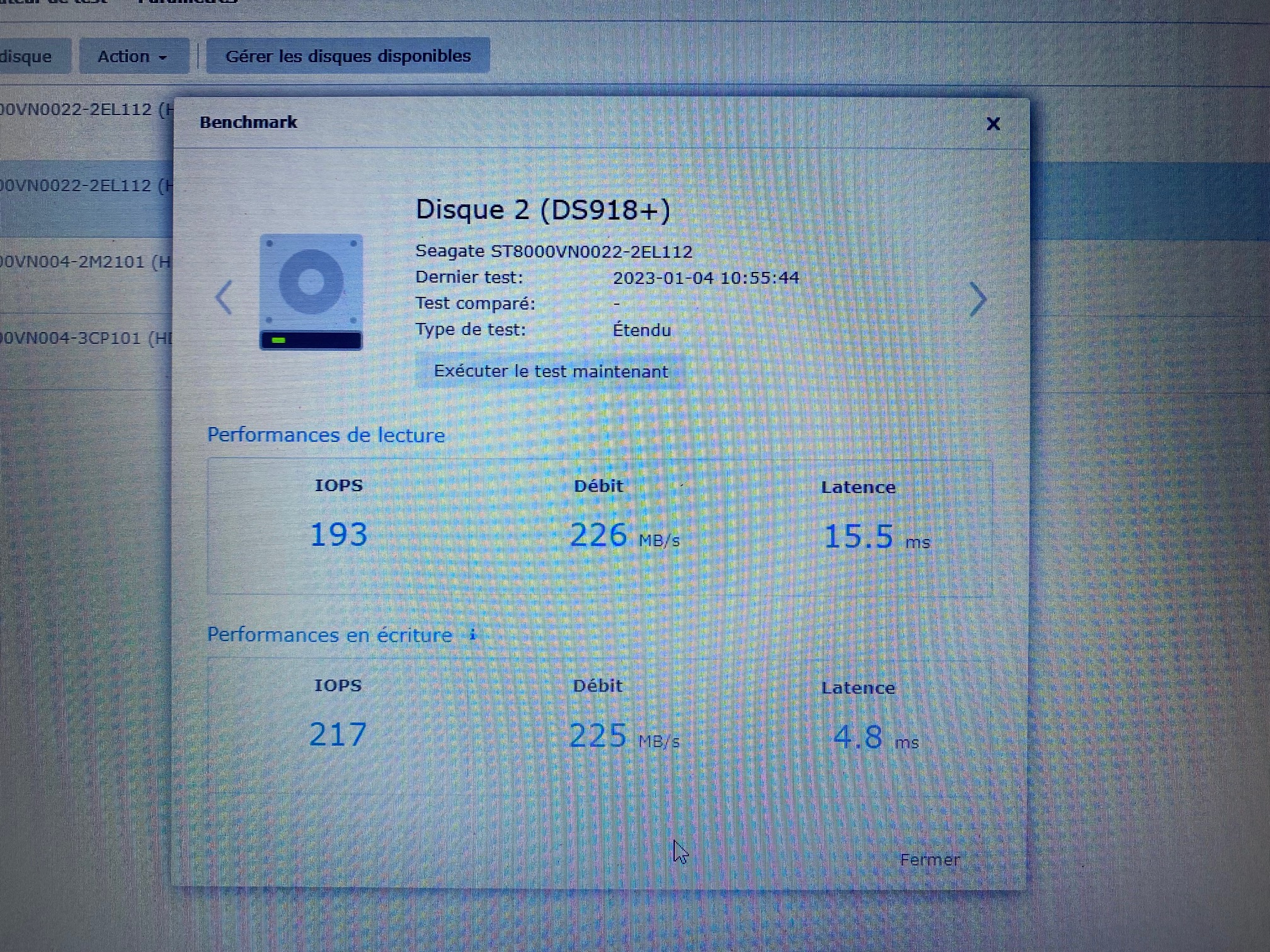The height and width of the screenshot is (952, 1270).
Task: Click the Fermer button
Action: click(929, 860)
